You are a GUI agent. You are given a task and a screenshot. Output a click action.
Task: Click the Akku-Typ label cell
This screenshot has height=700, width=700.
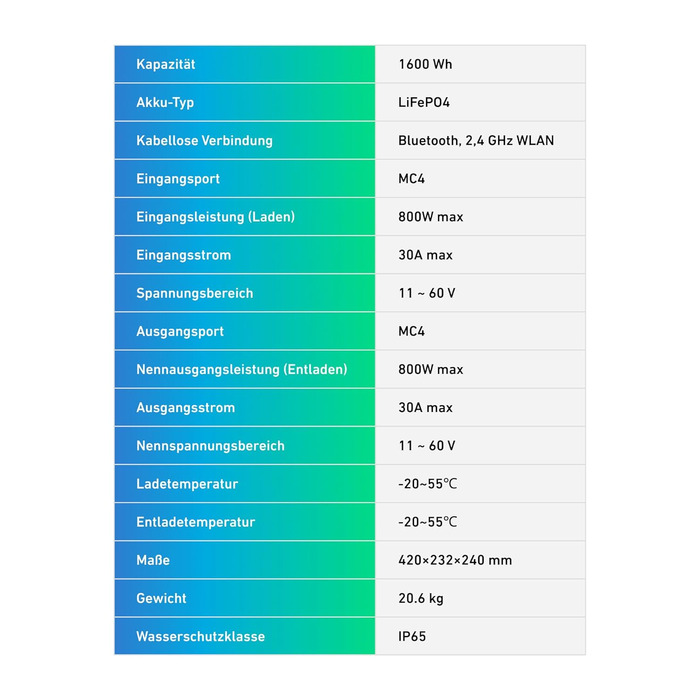[x=165, y=102]
